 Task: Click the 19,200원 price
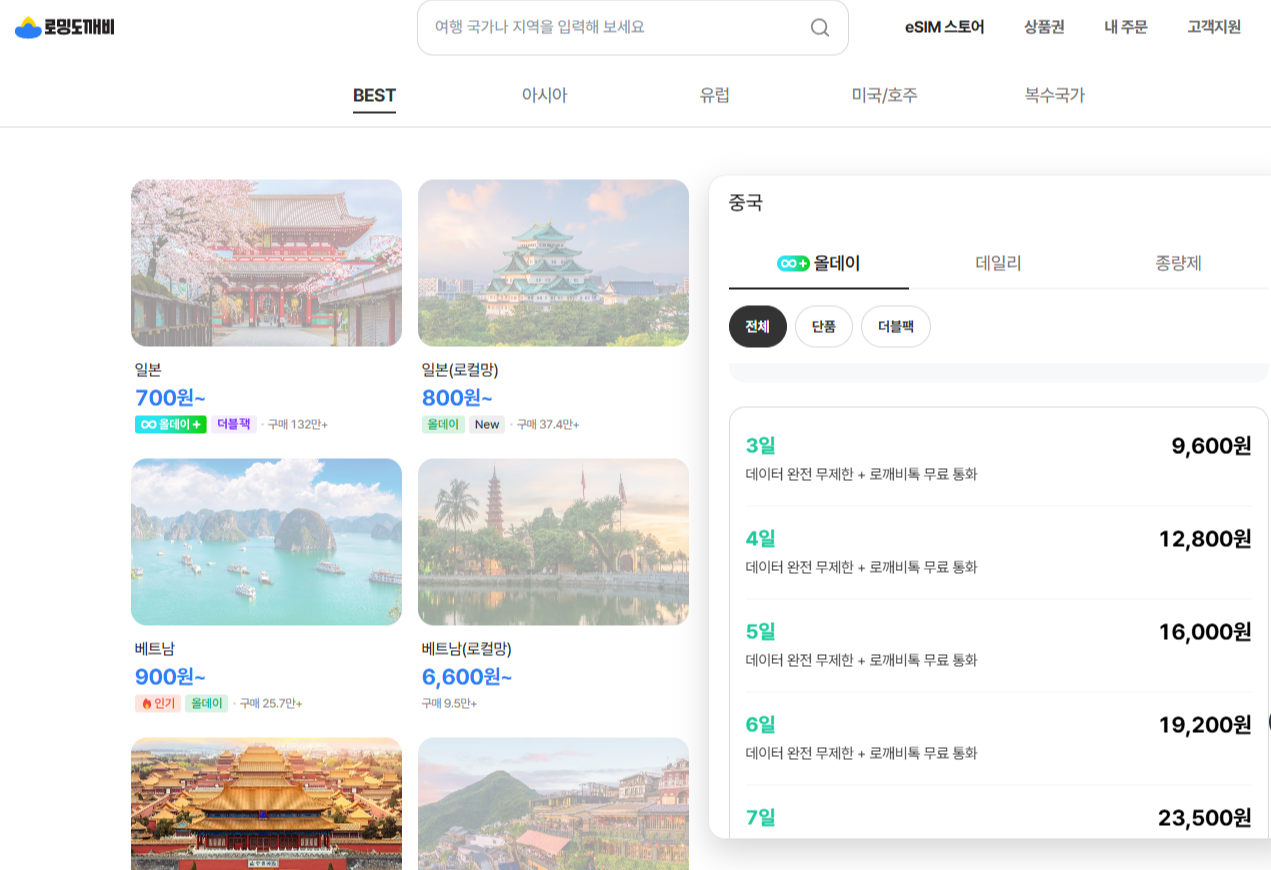(1205, 725)
